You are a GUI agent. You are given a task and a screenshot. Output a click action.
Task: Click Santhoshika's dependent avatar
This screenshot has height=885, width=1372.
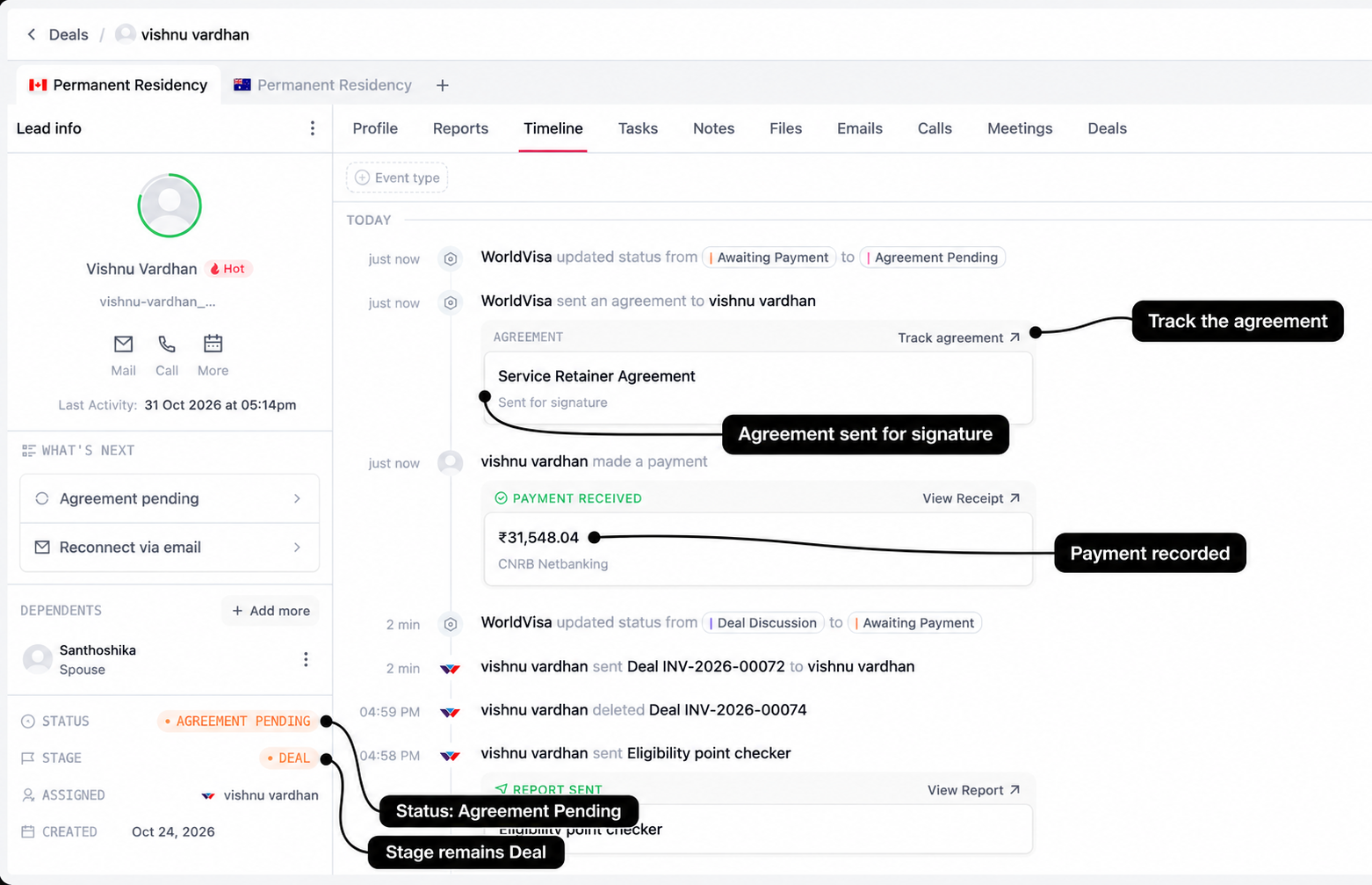pos(38,659)
